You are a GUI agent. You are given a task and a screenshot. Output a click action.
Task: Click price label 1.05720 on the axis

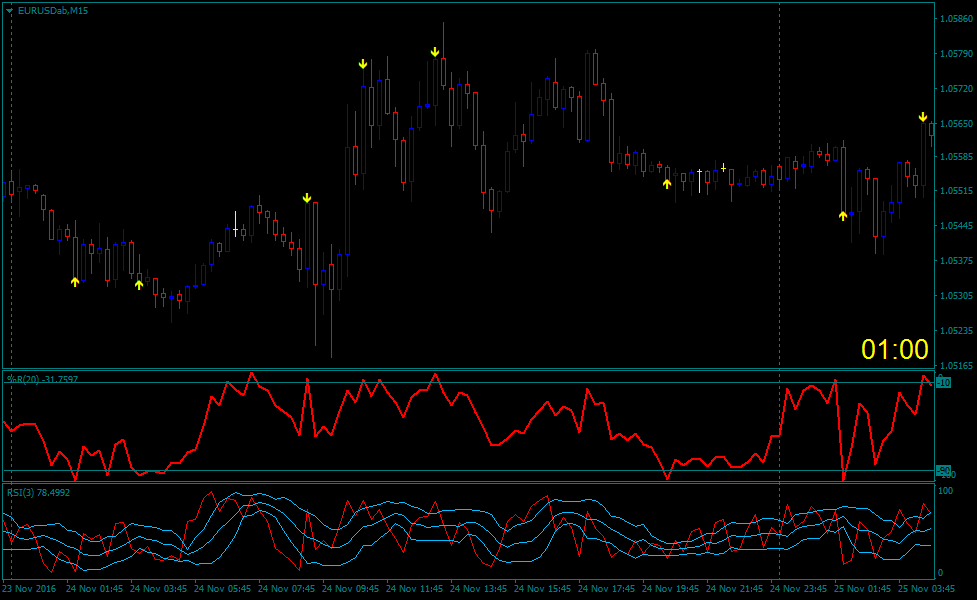[x=956, y=89]
